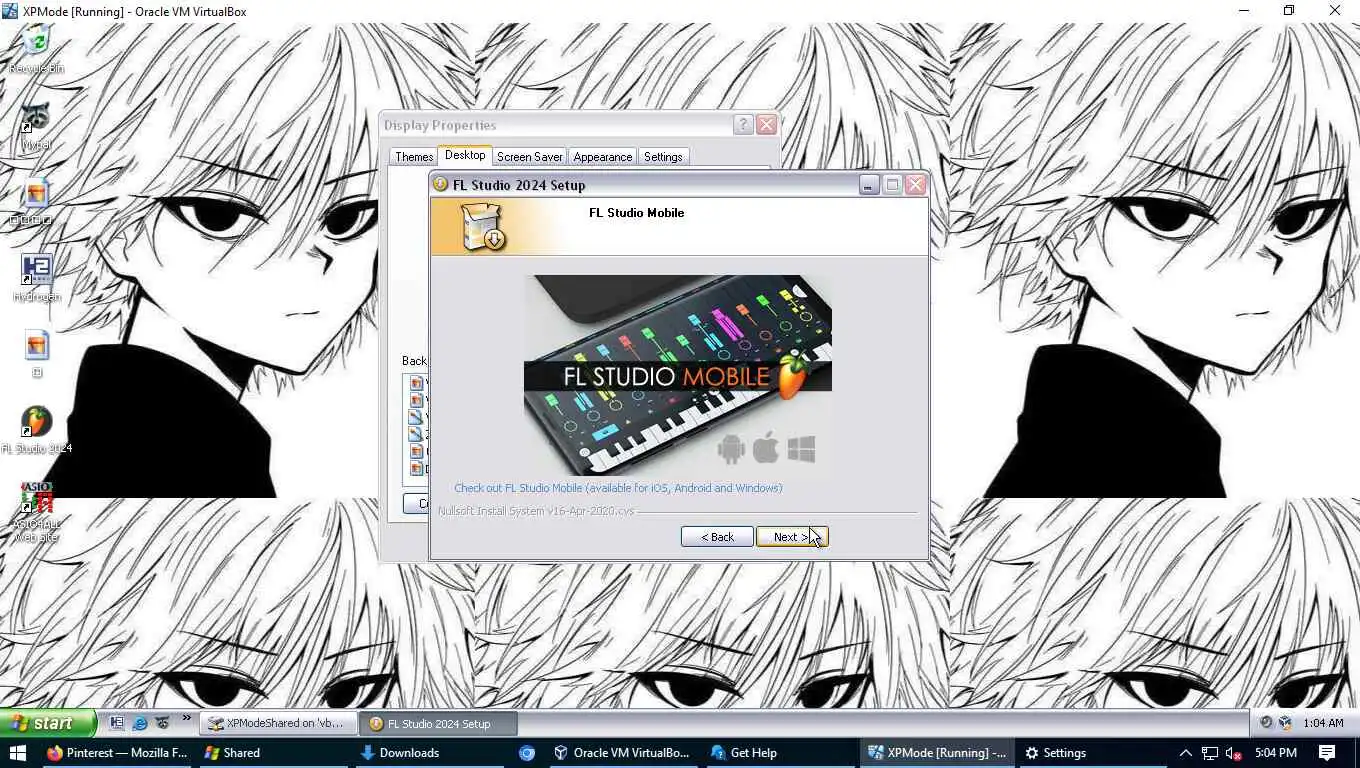Screen dimensions: 1360x768
Task: Click the Next button in FL Studio Setup
Action: click(792, 537)
